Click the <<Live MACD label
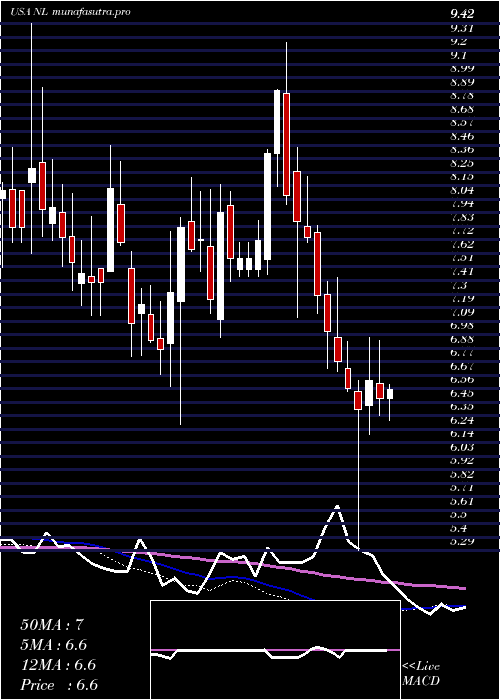 421,673
